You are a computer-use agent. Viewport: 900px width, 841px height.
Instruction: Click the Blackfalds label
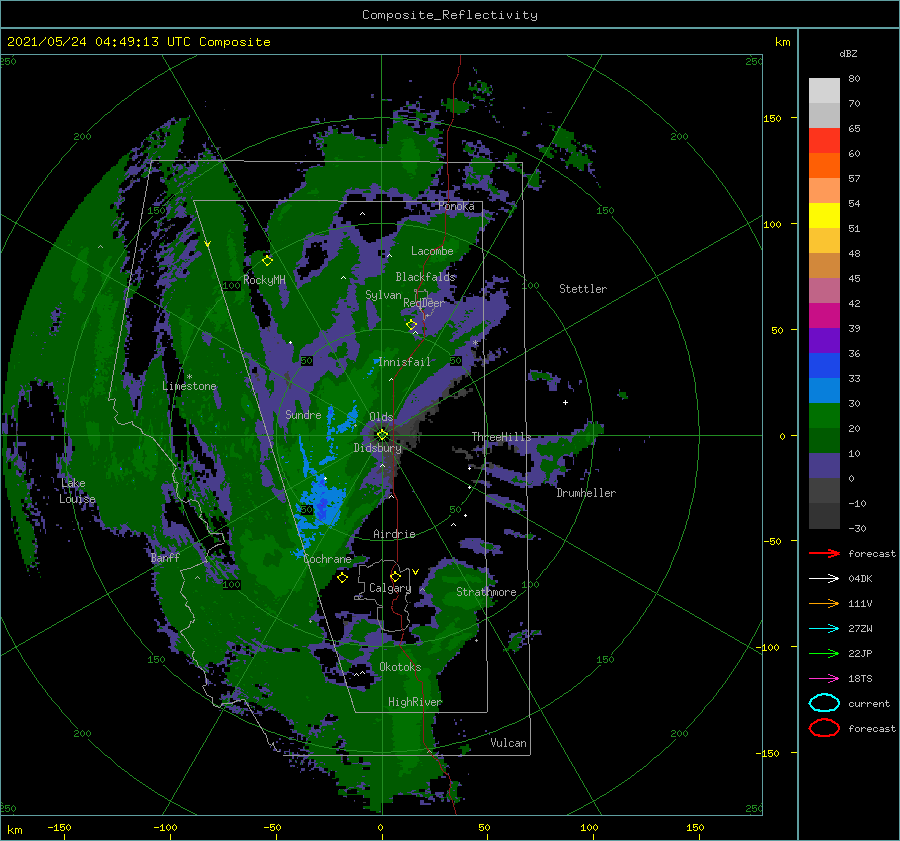[425, 277]
